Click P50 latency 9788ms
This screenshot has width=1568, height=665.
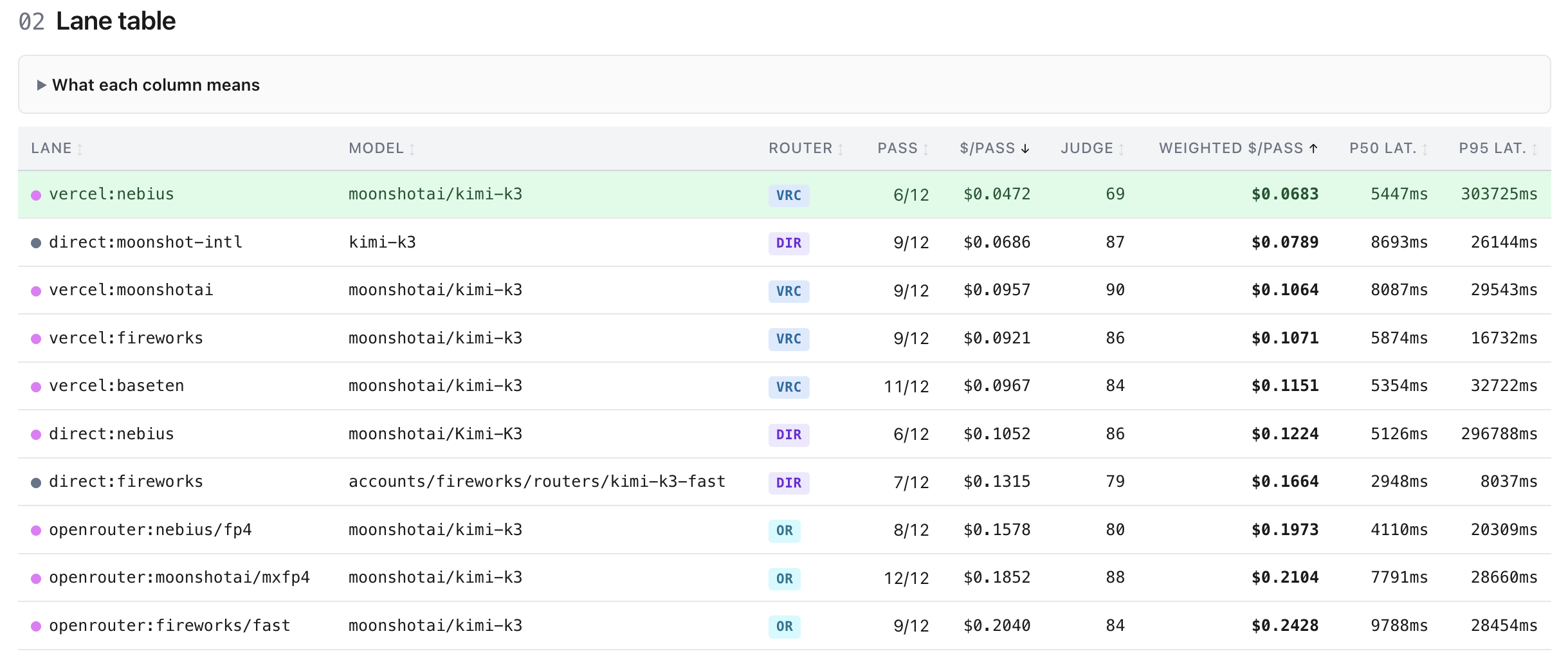(x=1399, y=626)
